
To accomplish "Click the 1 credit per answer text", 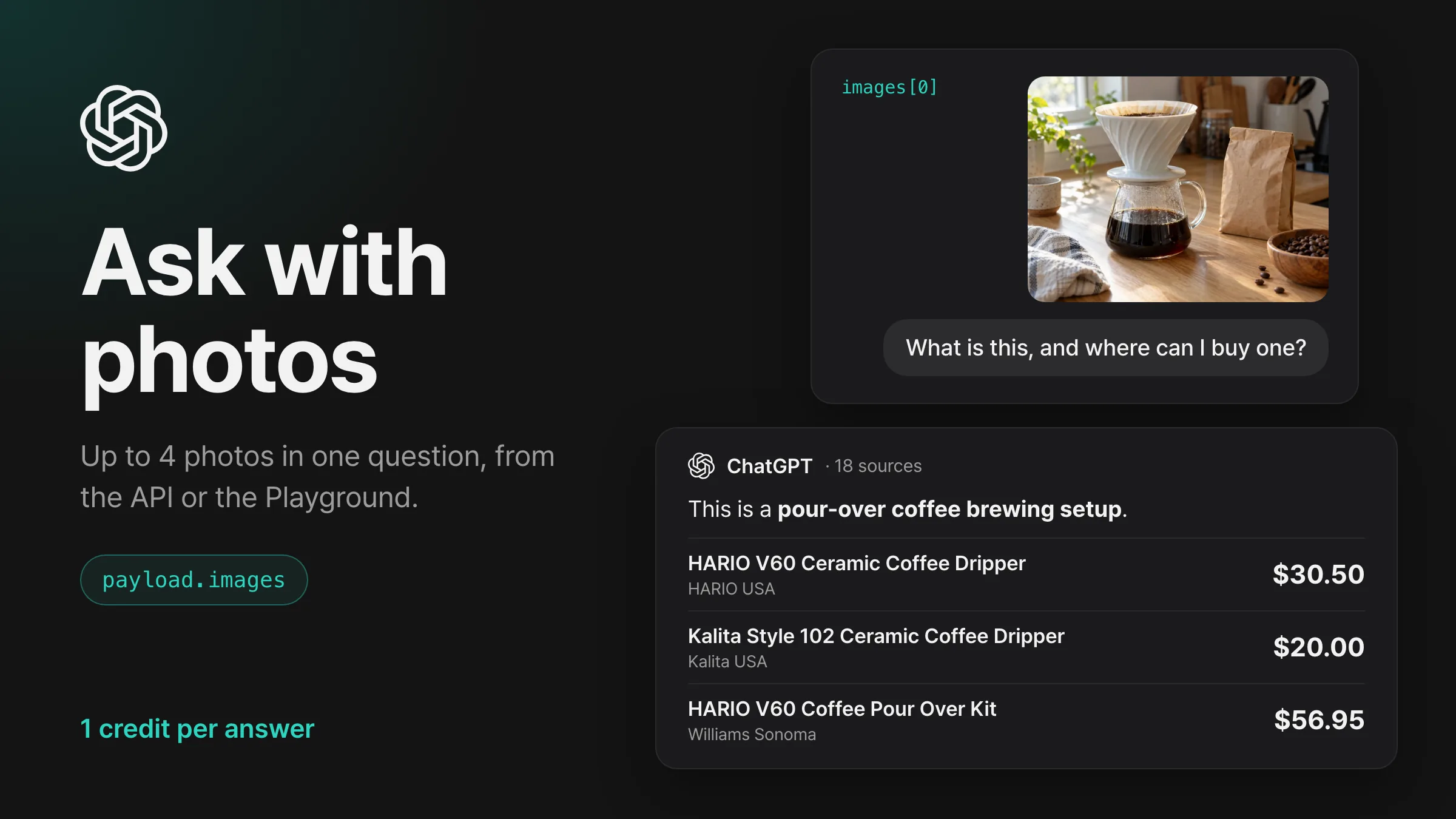I will [197, 729].
